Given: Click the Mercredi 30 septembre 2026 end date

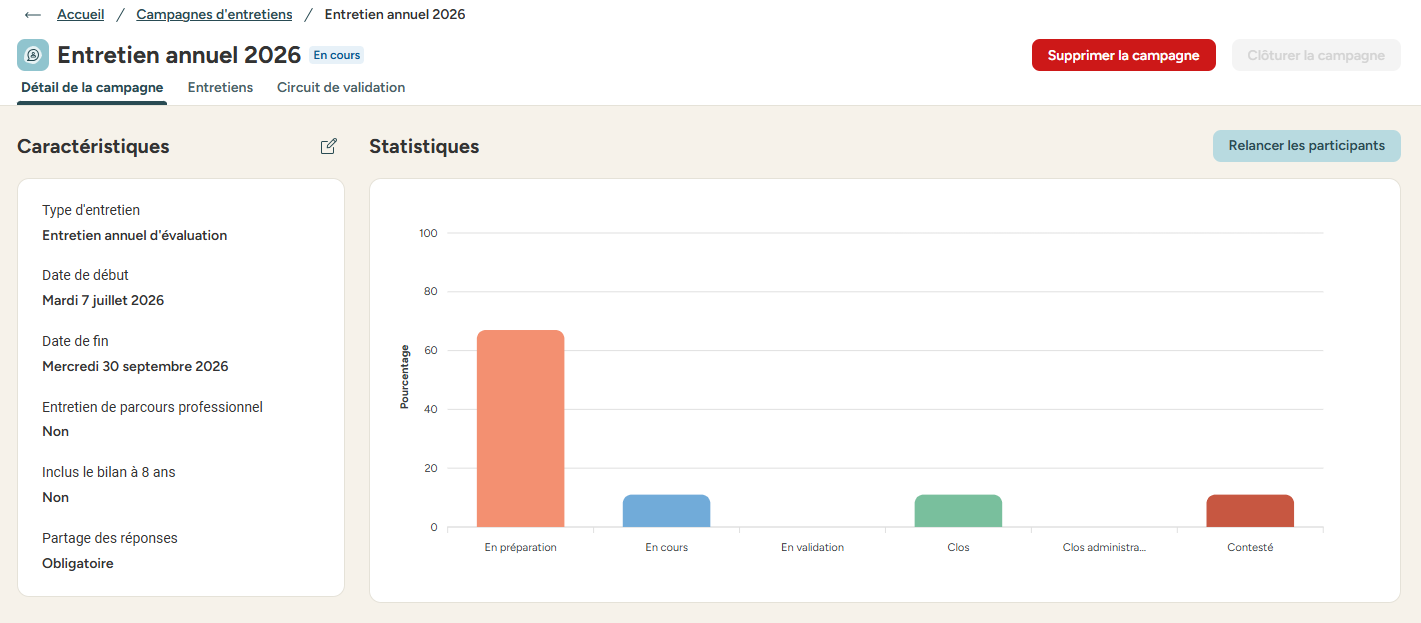Looking at the screenshot, I should pos(135,367).
